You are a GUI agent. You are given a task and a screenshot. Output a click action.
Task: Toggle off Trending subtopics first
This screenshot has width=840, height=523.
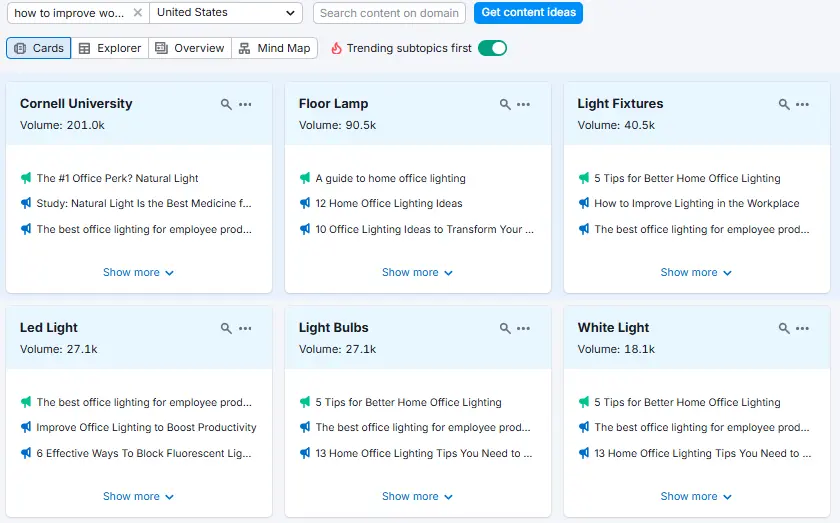(492, 48)
